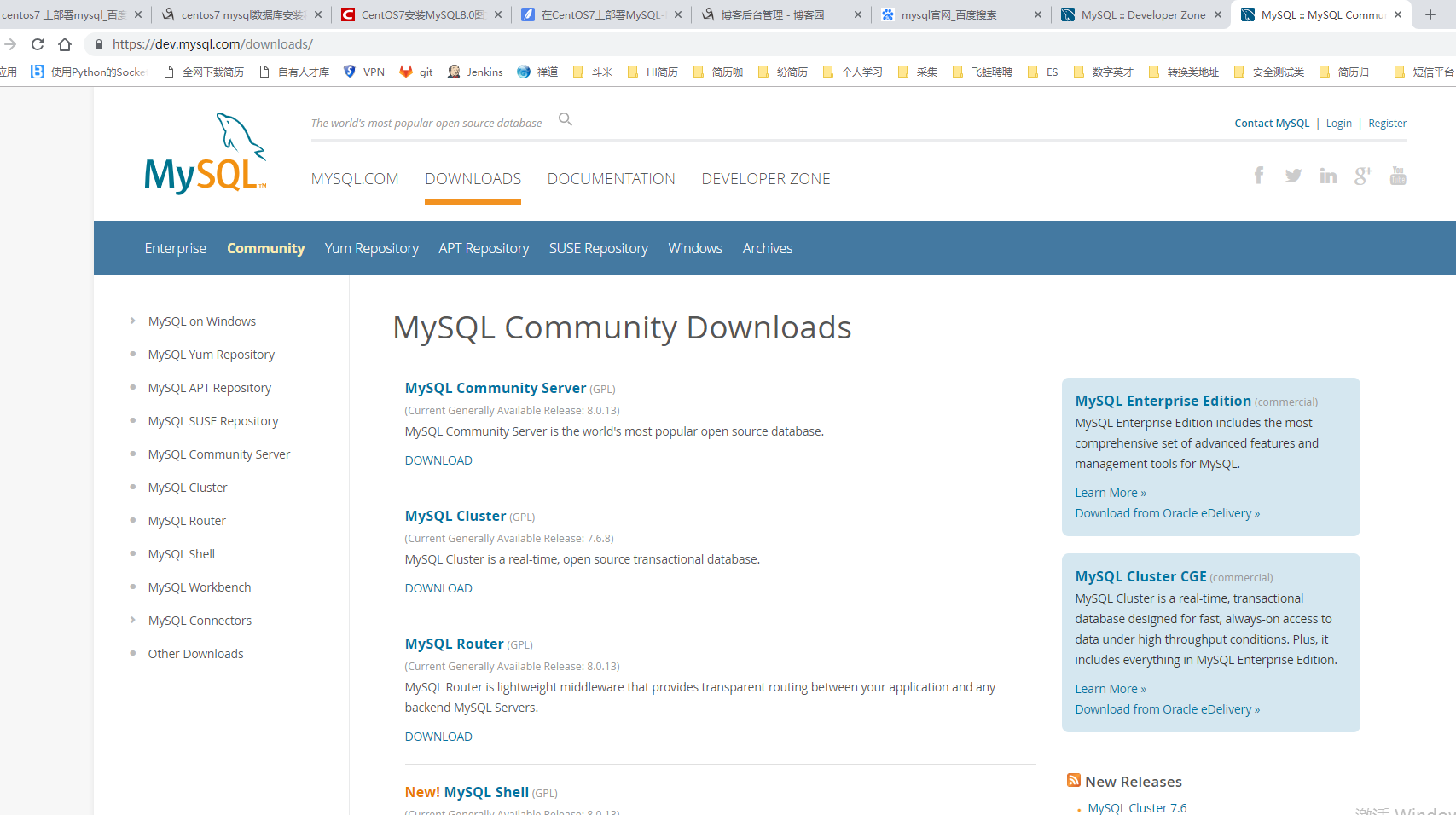1456x815 pixels.
Task: Click the forward navigation arrow
Action: click(10, 44)
